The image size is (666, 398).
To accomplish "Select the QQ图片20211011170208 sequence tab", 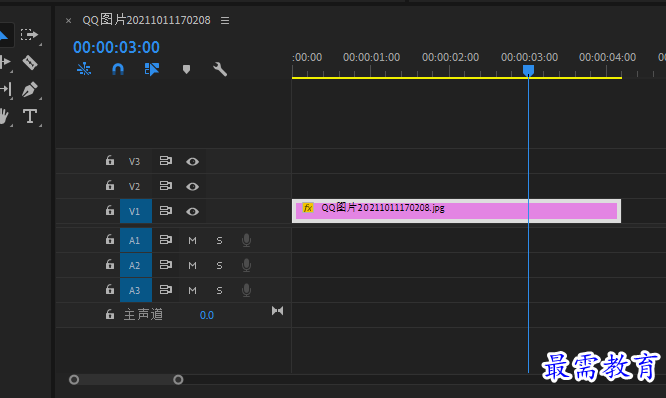I will 147,20.
